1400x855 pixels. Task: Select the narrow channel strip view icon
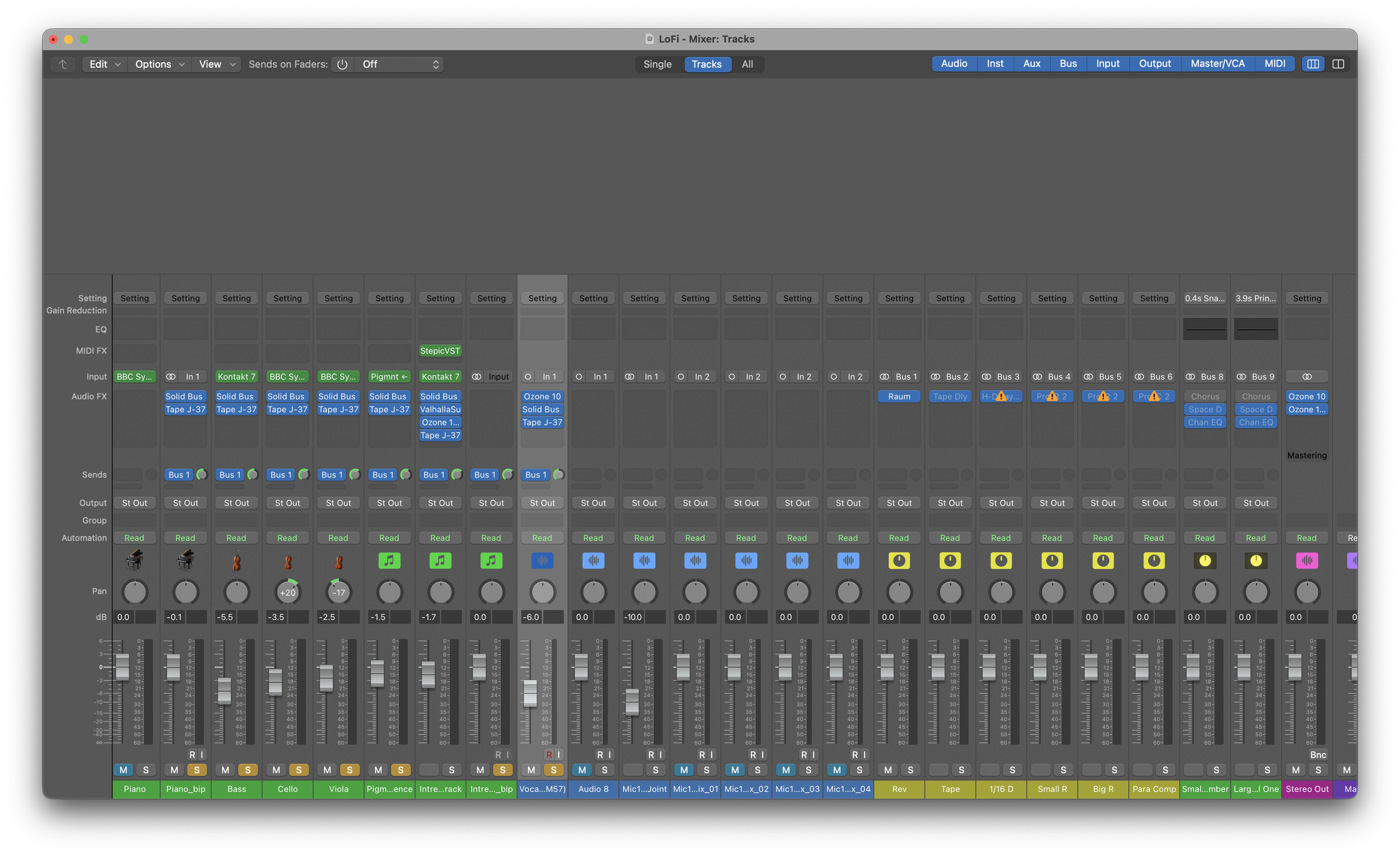1313,64
